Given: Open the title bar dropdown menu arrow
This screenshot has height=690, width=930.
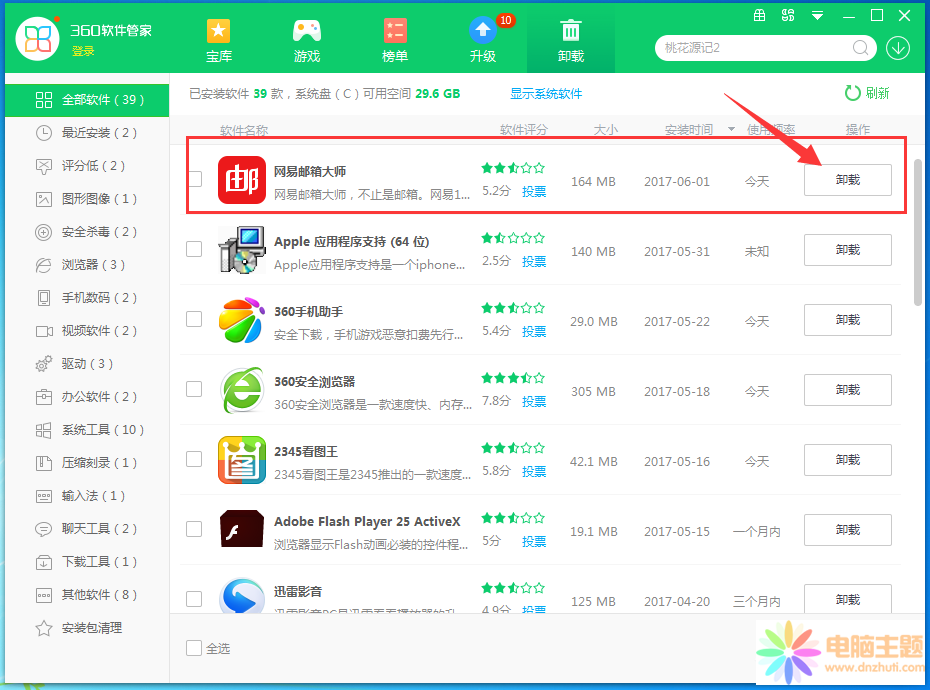Looking at the screenshot, I should (818, 16).
